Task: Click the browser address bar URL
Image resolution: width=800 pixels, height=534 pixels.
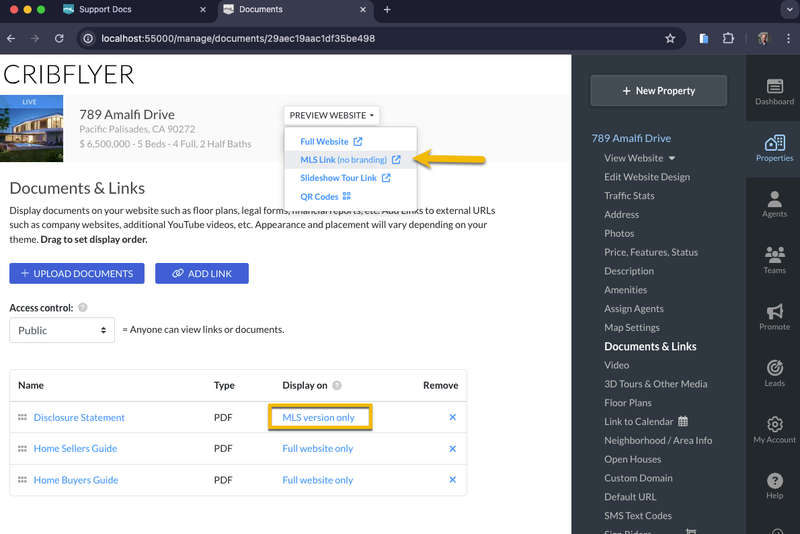Action: 238,38
